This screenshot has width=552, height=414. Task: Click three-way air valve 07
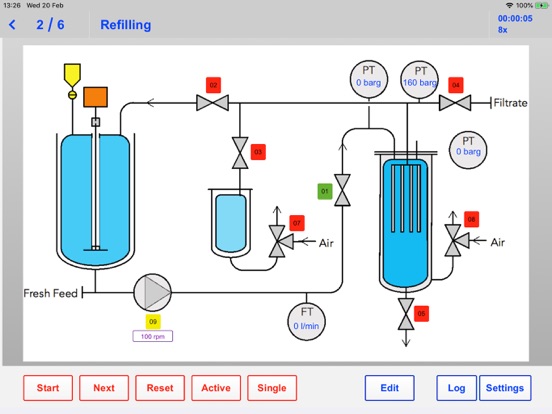coord(280,242)
